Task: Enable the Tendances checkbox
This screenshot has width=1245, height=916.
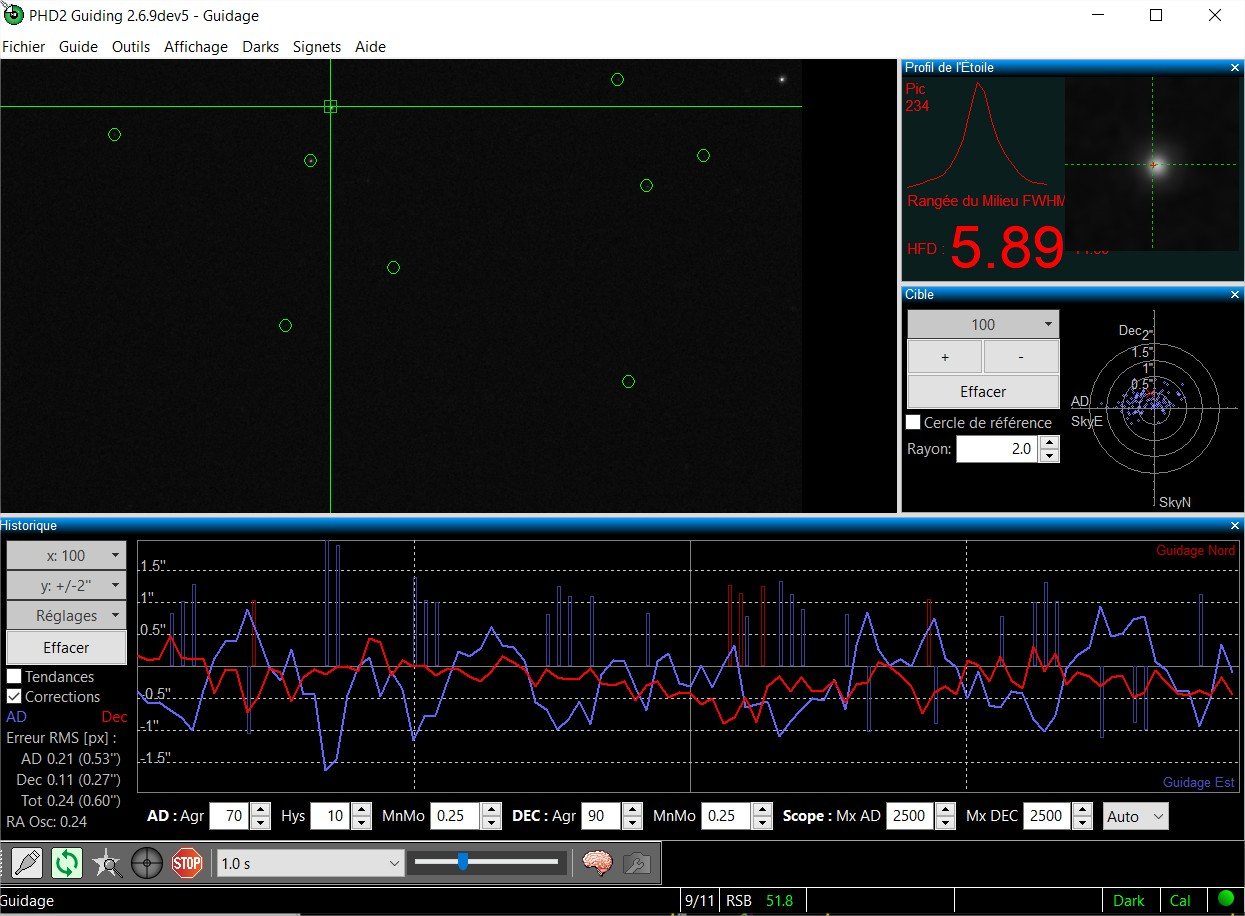Action: (14, 677)
